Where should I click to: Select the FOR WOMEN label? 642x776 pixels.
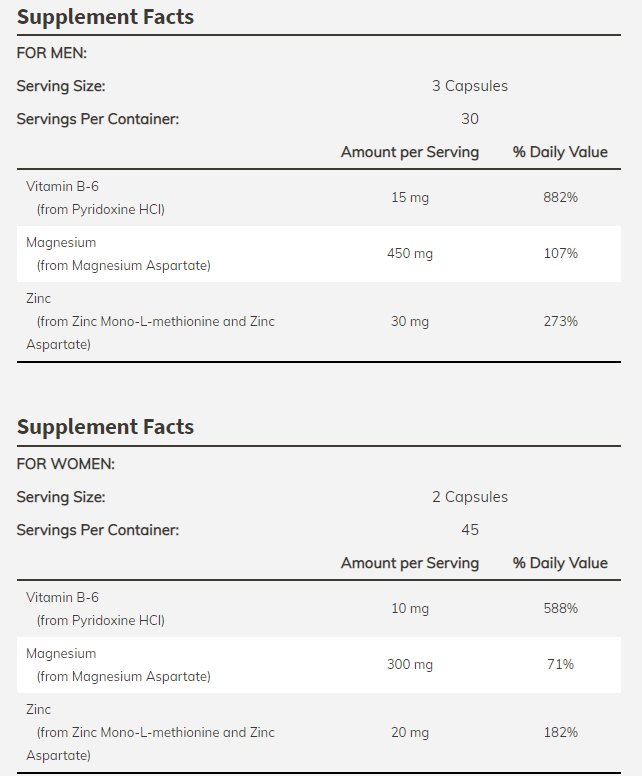click(x=66, y=464)
